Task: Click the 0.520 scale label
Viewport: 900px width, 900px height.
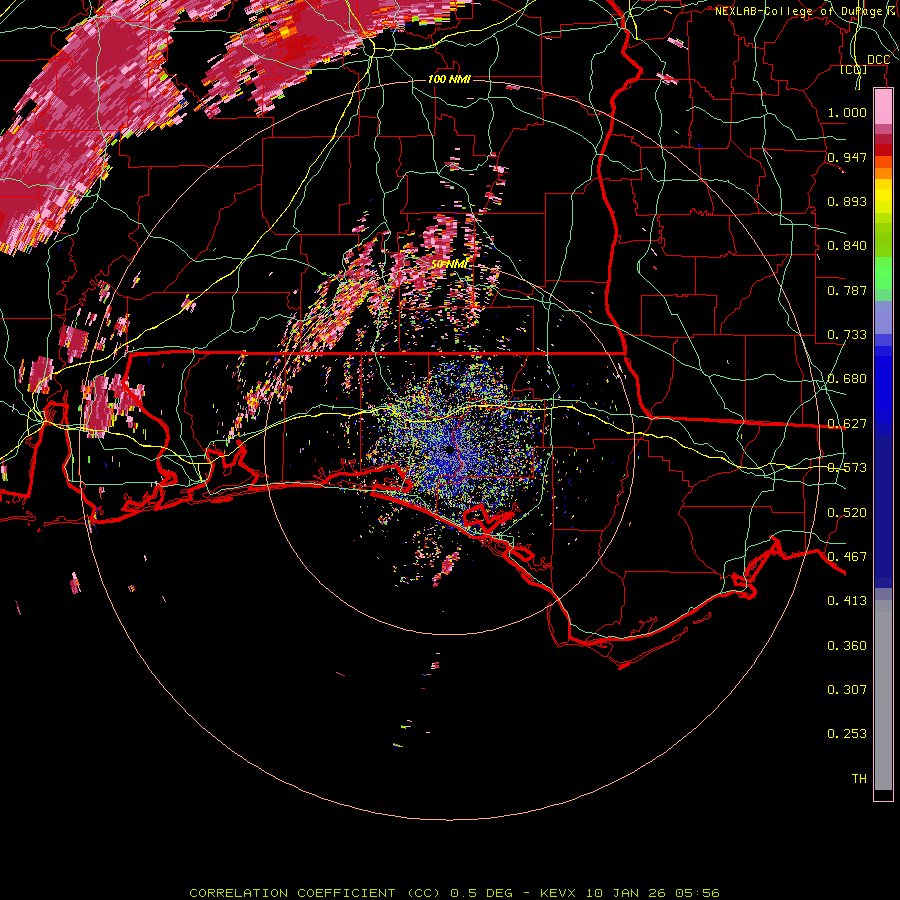Action: [847, 513]
